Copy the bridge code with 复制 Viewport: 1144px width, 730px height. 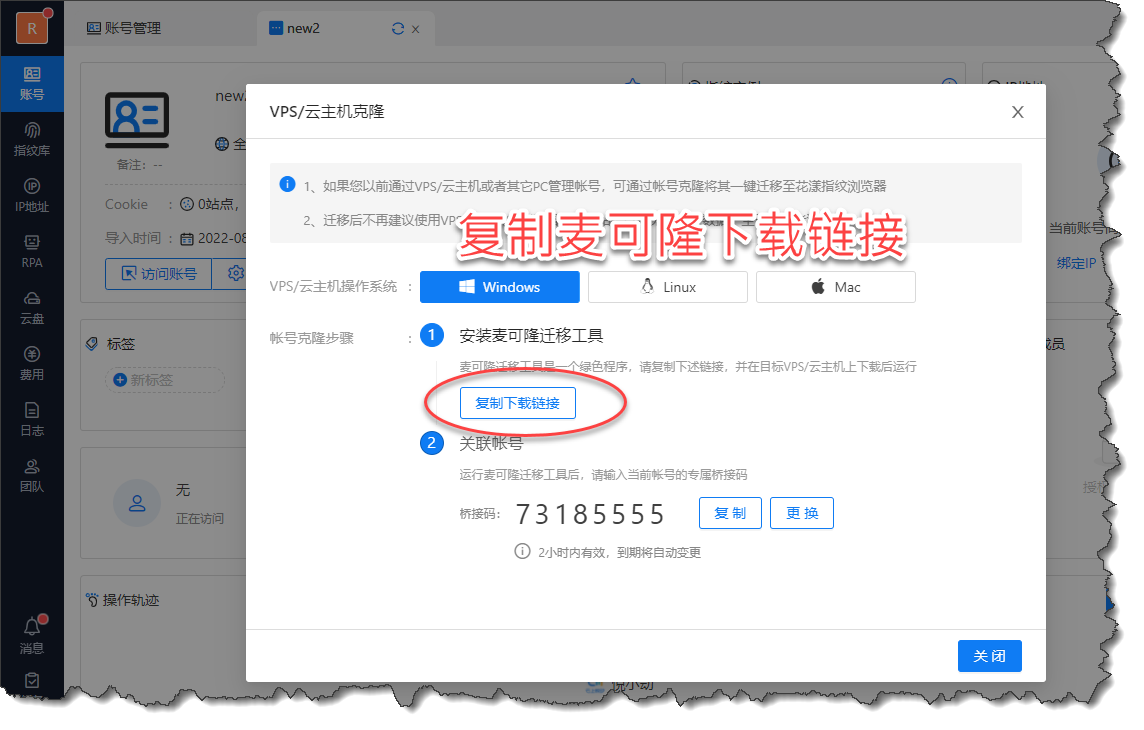(x=730, y=513)
